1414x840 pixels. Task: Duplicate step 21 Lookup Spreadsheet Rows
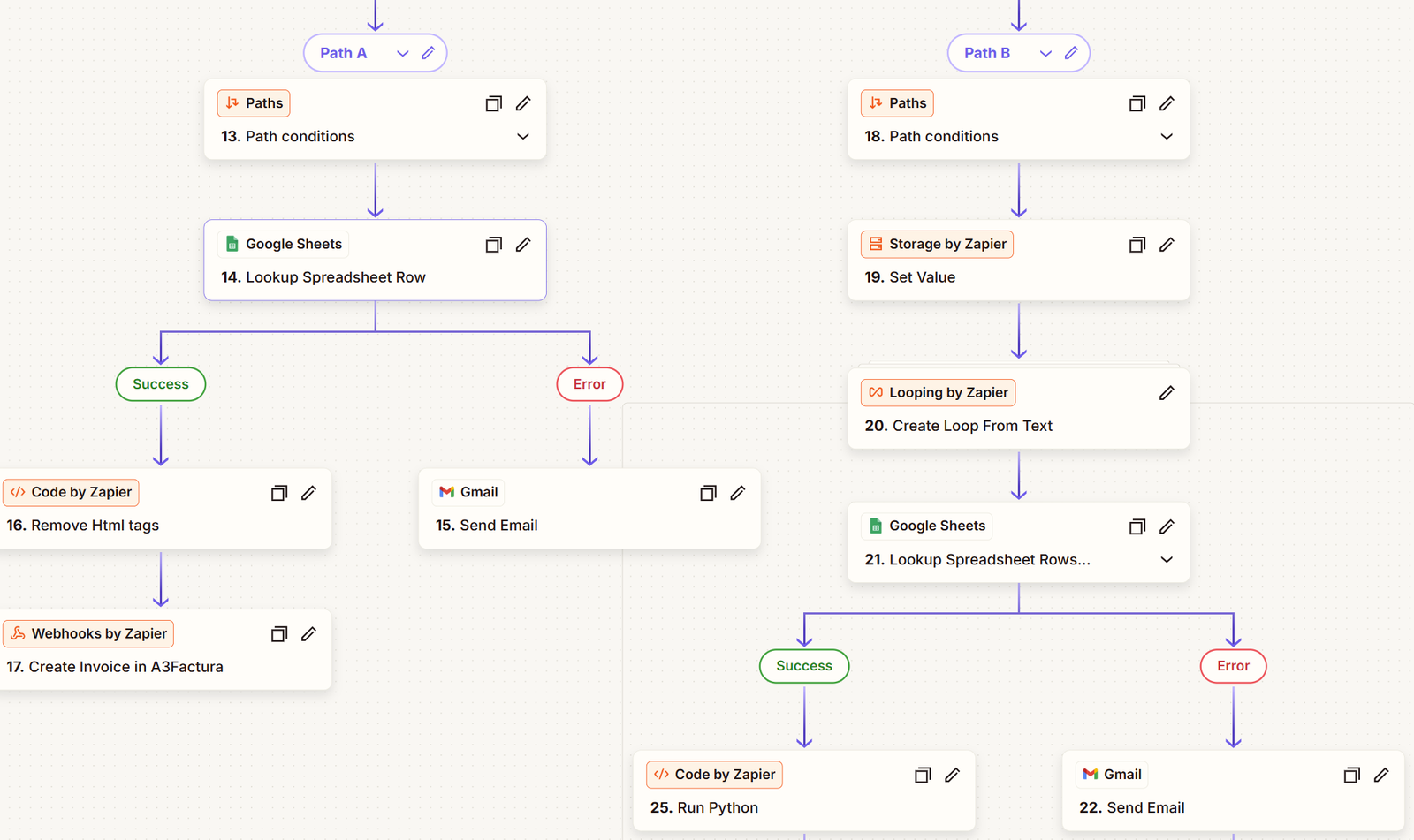pos(1137,526)
